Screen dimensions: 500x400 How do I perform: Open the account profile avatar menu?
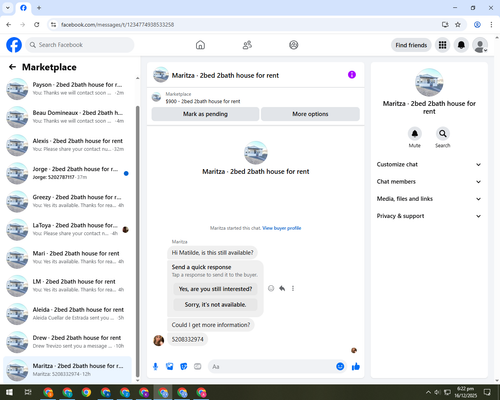[480, 45]
